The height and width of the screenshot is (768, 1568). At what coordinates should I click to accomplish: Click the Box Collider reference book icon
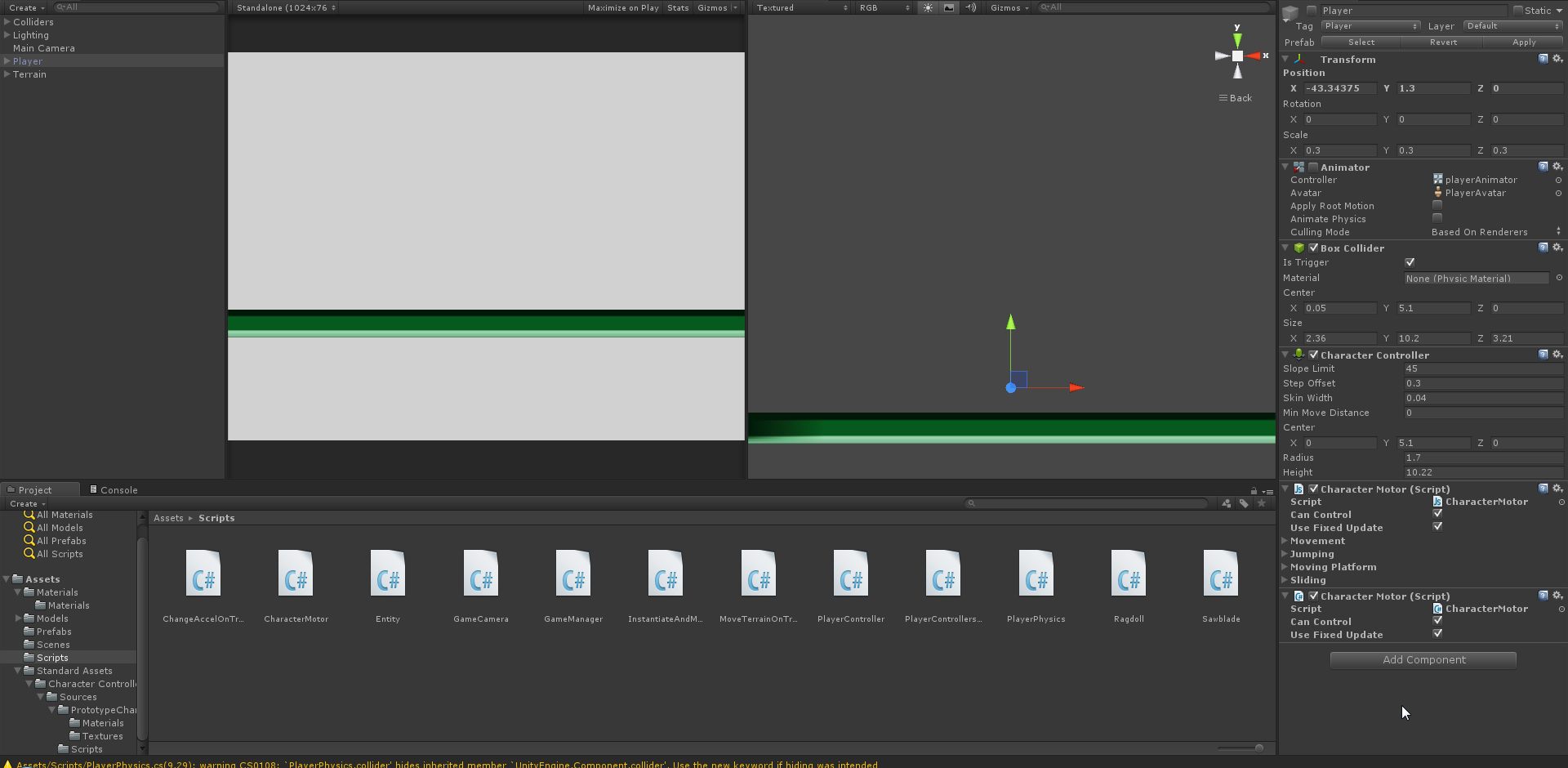(1543, 248)
